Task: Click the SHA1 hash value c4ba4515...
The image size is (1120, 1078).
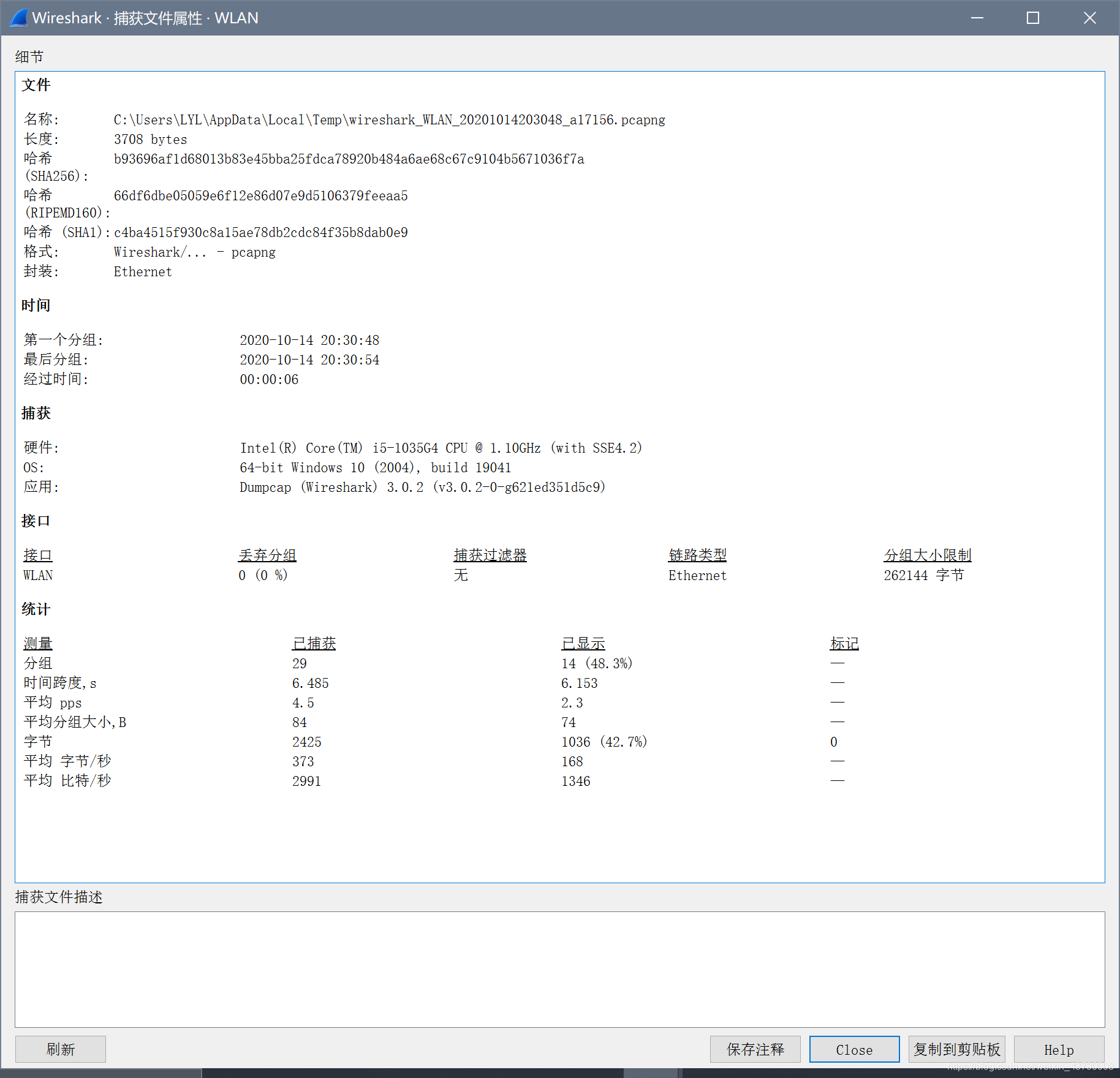Action: pos(260,232)
